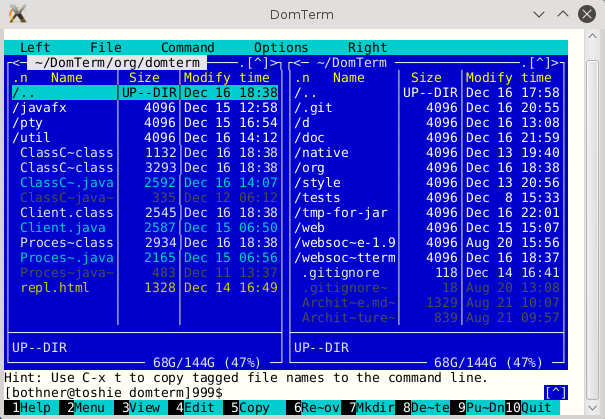
Task: Open the Right panel menu
Action: (367, 47)
